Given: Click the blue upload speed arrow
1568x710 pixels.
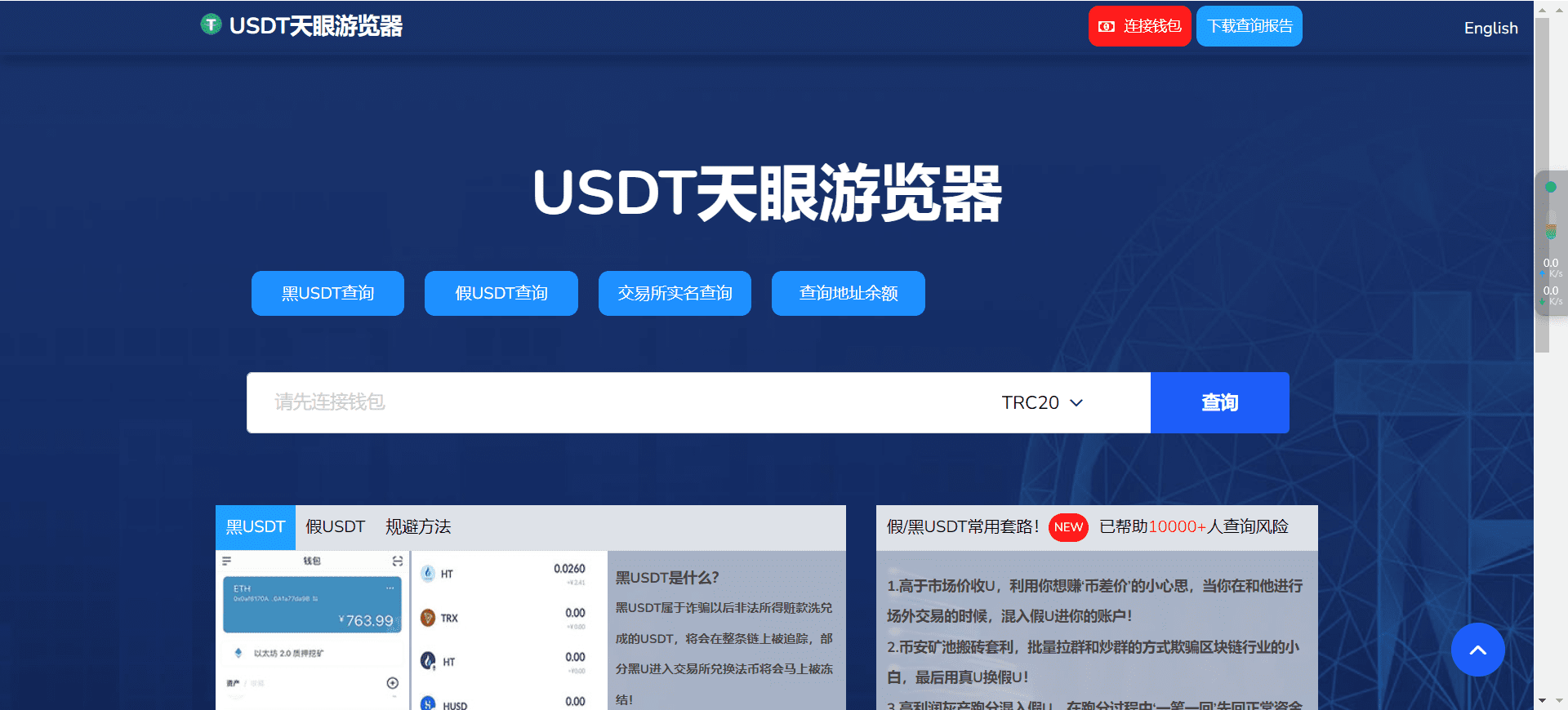Looking at the screenshot, I should tap(1543, 274).
